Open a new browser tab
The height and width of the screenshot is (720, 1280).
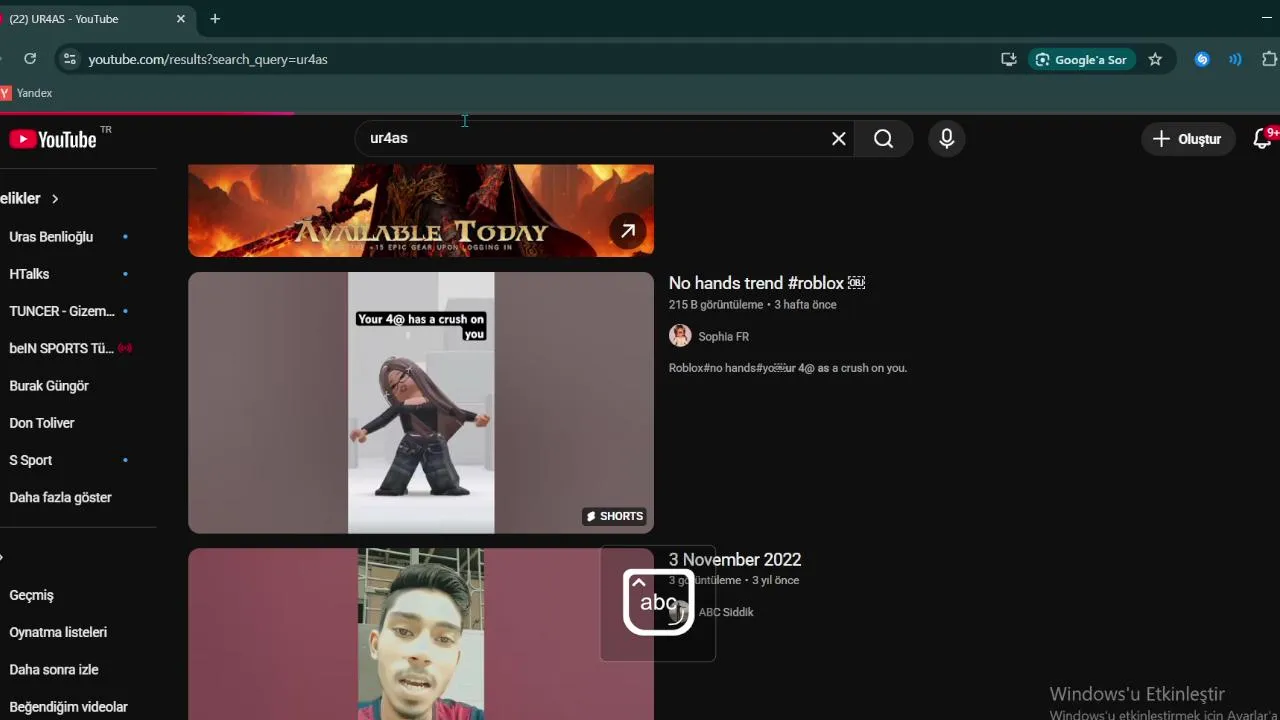click(x=215, y=18)
